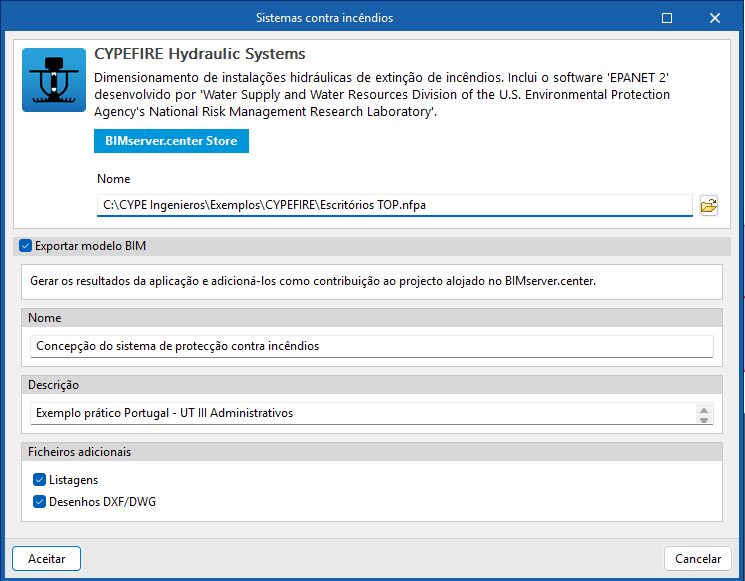745x581 pixels.
Task: Click the 'Gerar os resultados da aplicação' description text
Action: point(313,281)
